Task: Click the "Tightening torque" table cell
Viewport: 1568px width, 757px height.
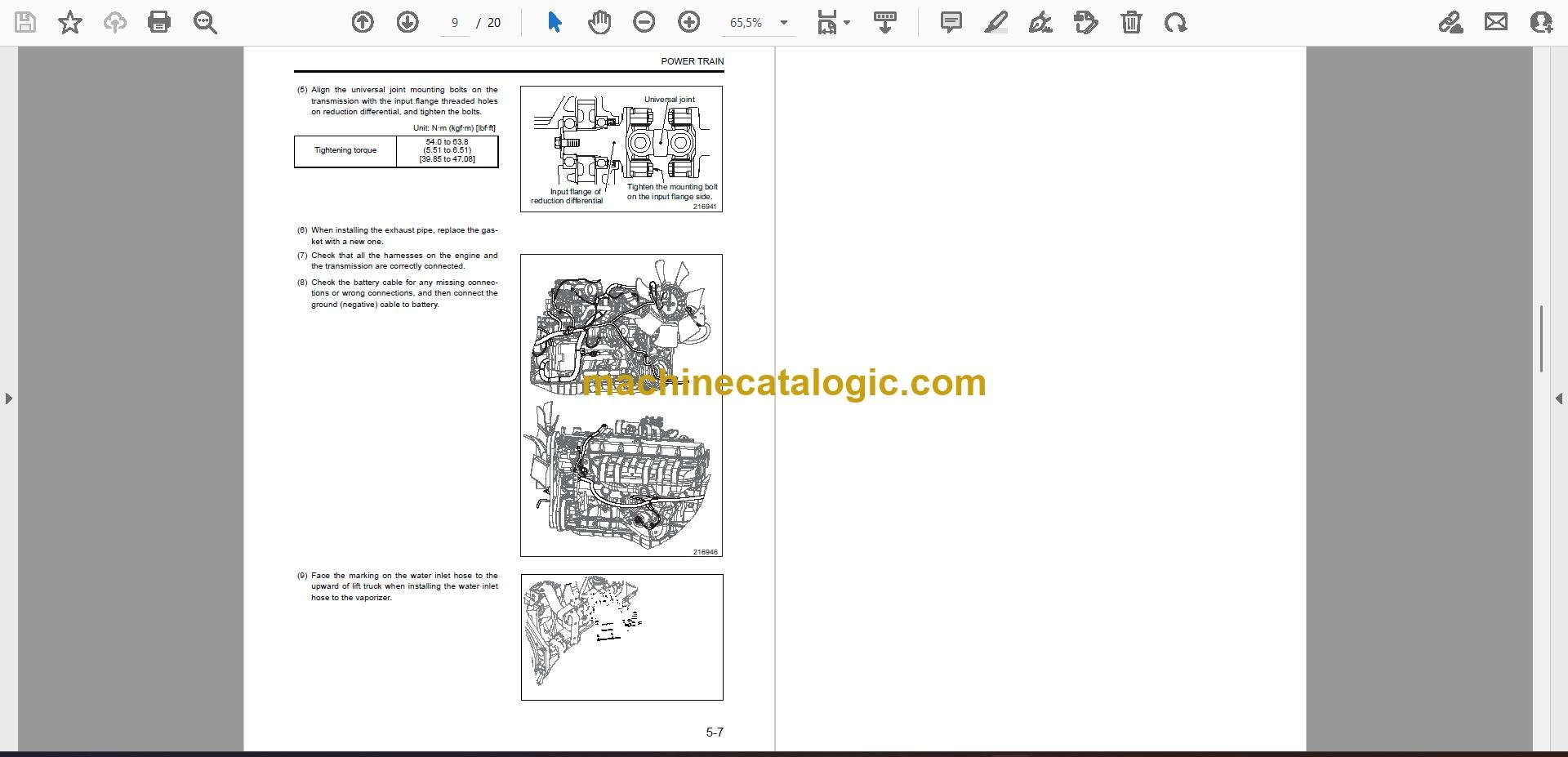Action: (345, 151)
